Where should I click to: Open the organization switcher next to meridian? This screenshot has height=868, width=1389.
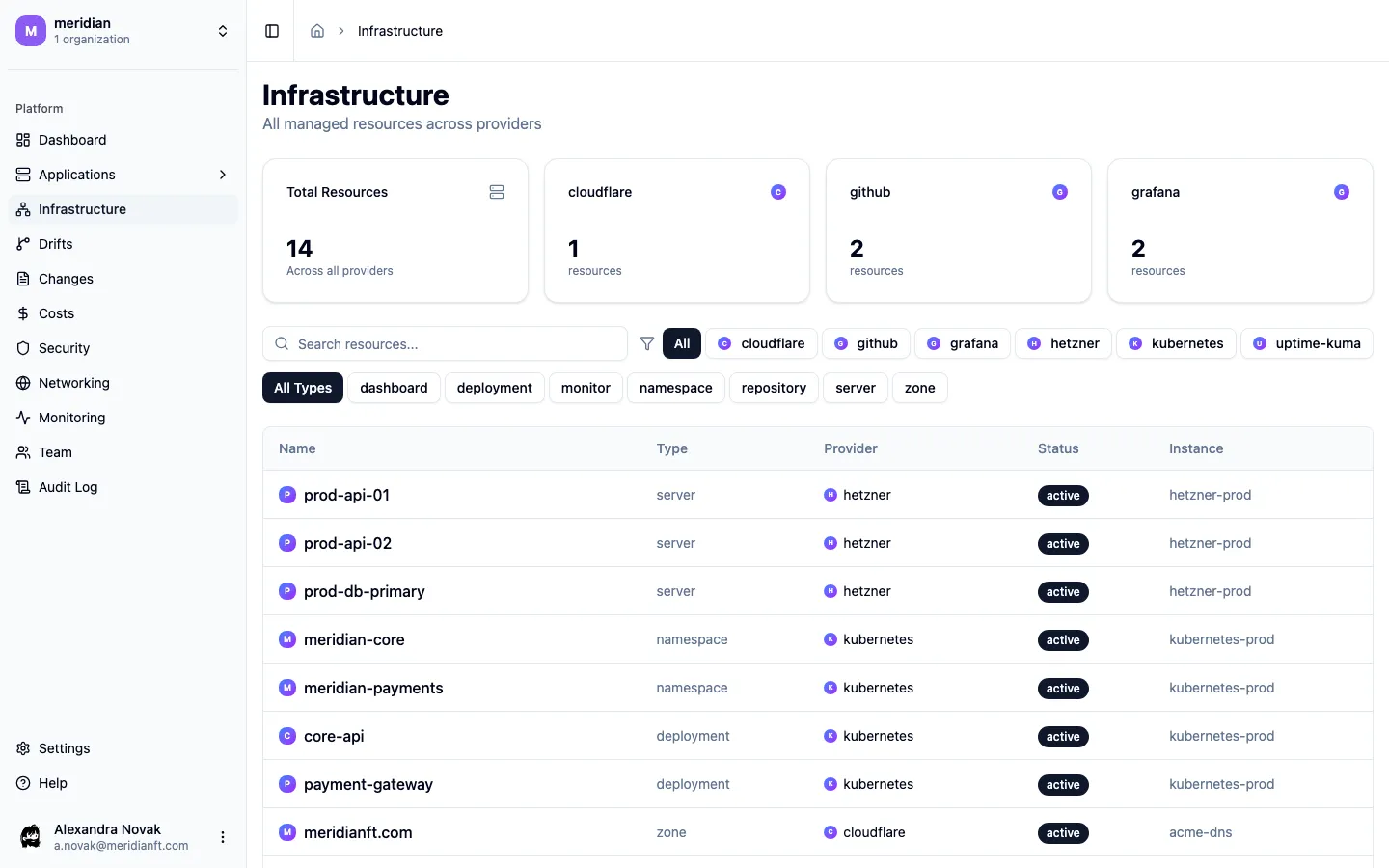pos(223,31)
